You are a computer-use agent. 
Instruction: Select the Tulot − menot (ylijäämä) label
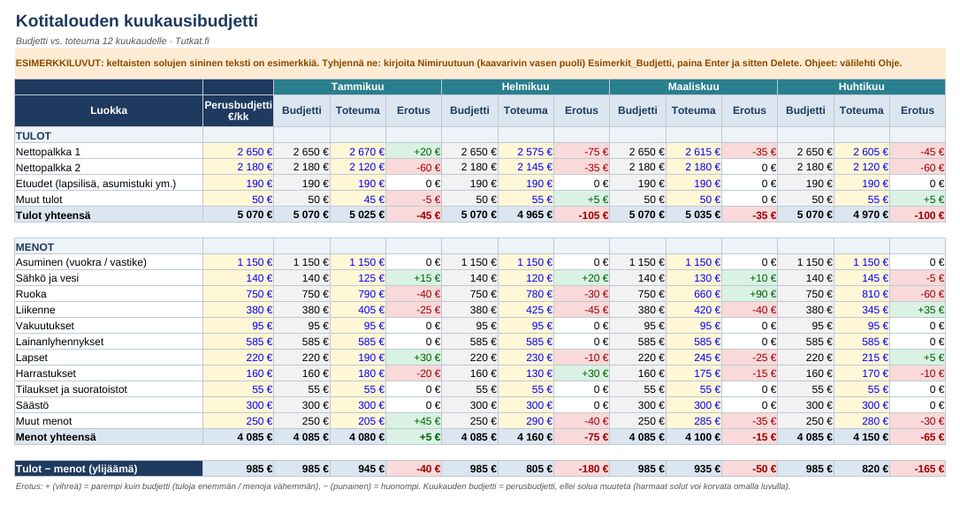pos(109,468)
